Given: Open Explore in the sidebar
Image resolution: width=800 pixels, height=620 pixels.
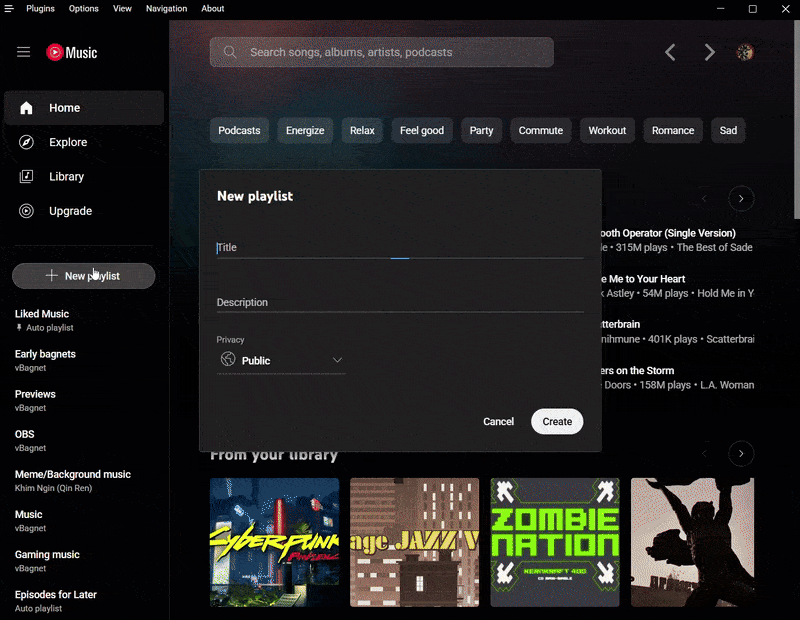Looking at the screenshot, I should 84,142.
